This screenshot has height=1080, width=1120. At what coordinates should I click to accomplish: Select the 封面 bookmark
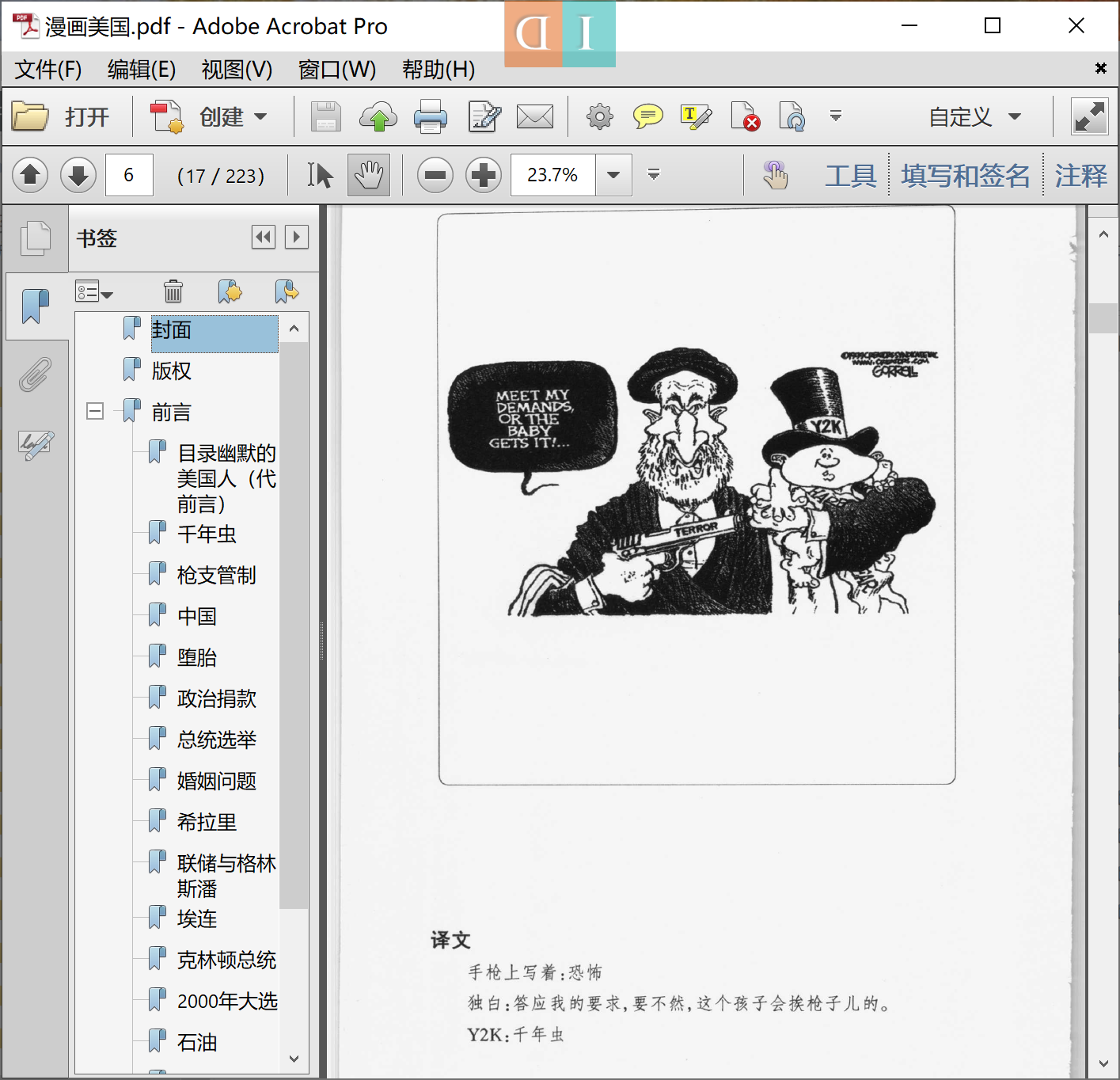click(x=215, y=333)
